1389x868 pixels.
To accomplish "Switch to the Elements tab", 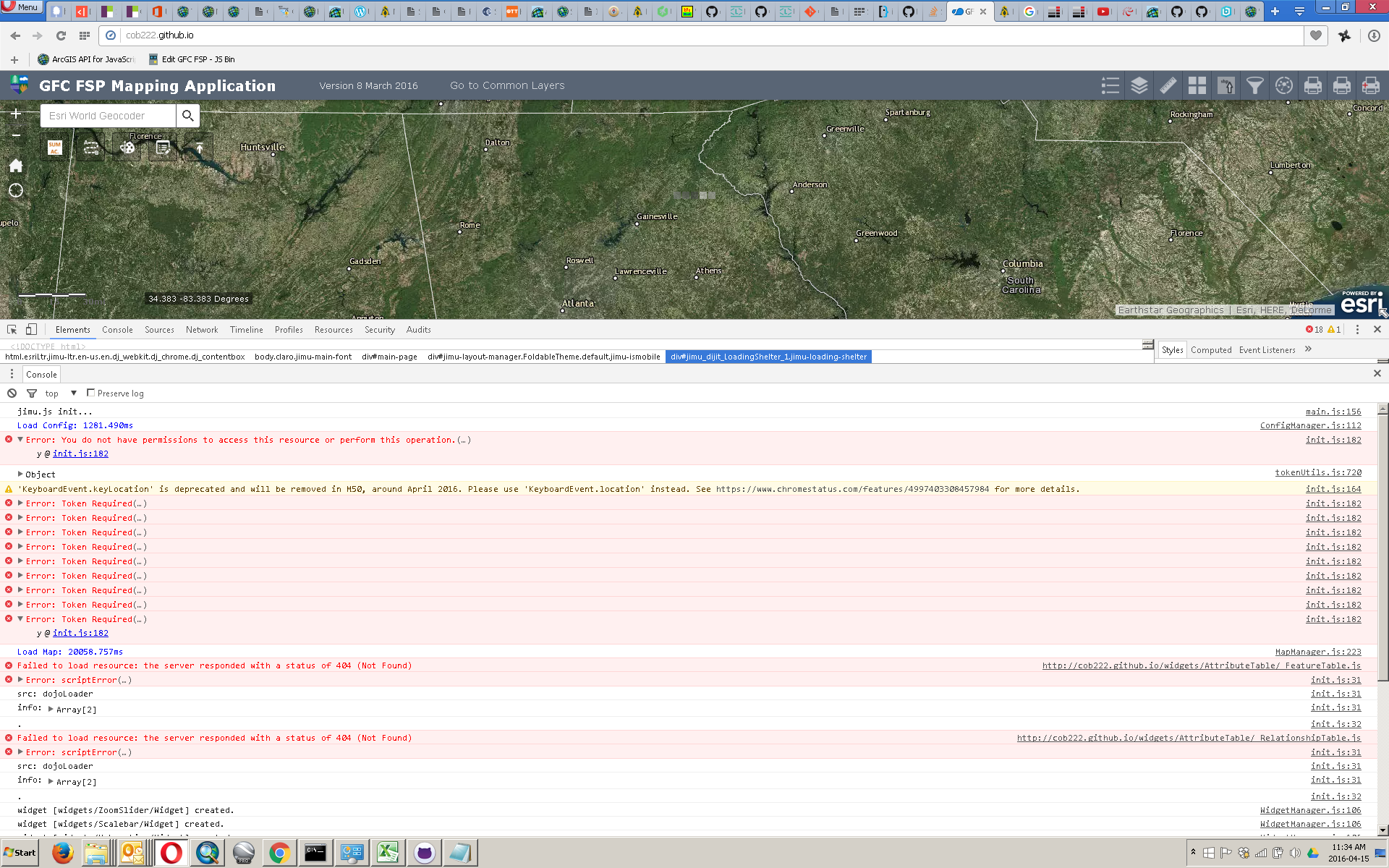I will tap(73, 330).
